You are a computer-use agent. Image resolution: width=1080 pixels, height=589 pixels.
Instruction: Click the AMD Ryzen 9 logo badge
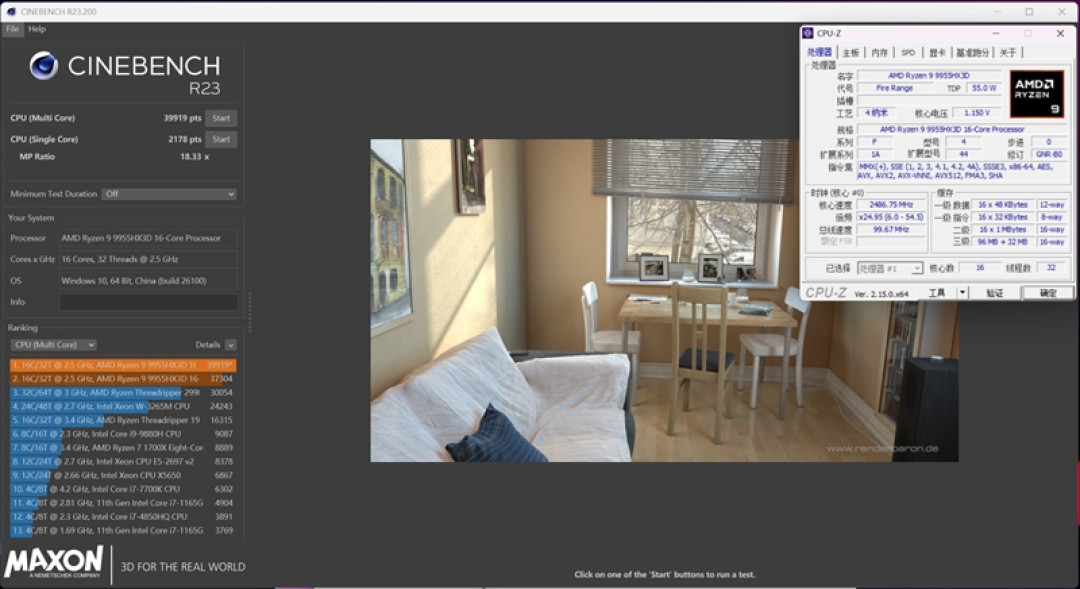1037,94
